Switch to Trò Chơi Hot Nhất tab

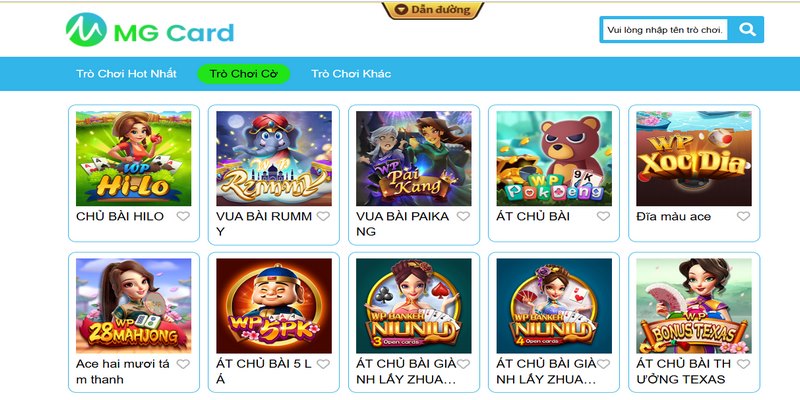click(127, 74)
